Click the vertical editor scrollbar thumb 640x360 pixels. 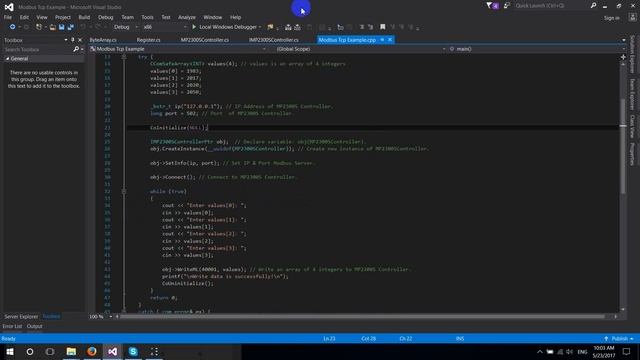tap(623, 147)
